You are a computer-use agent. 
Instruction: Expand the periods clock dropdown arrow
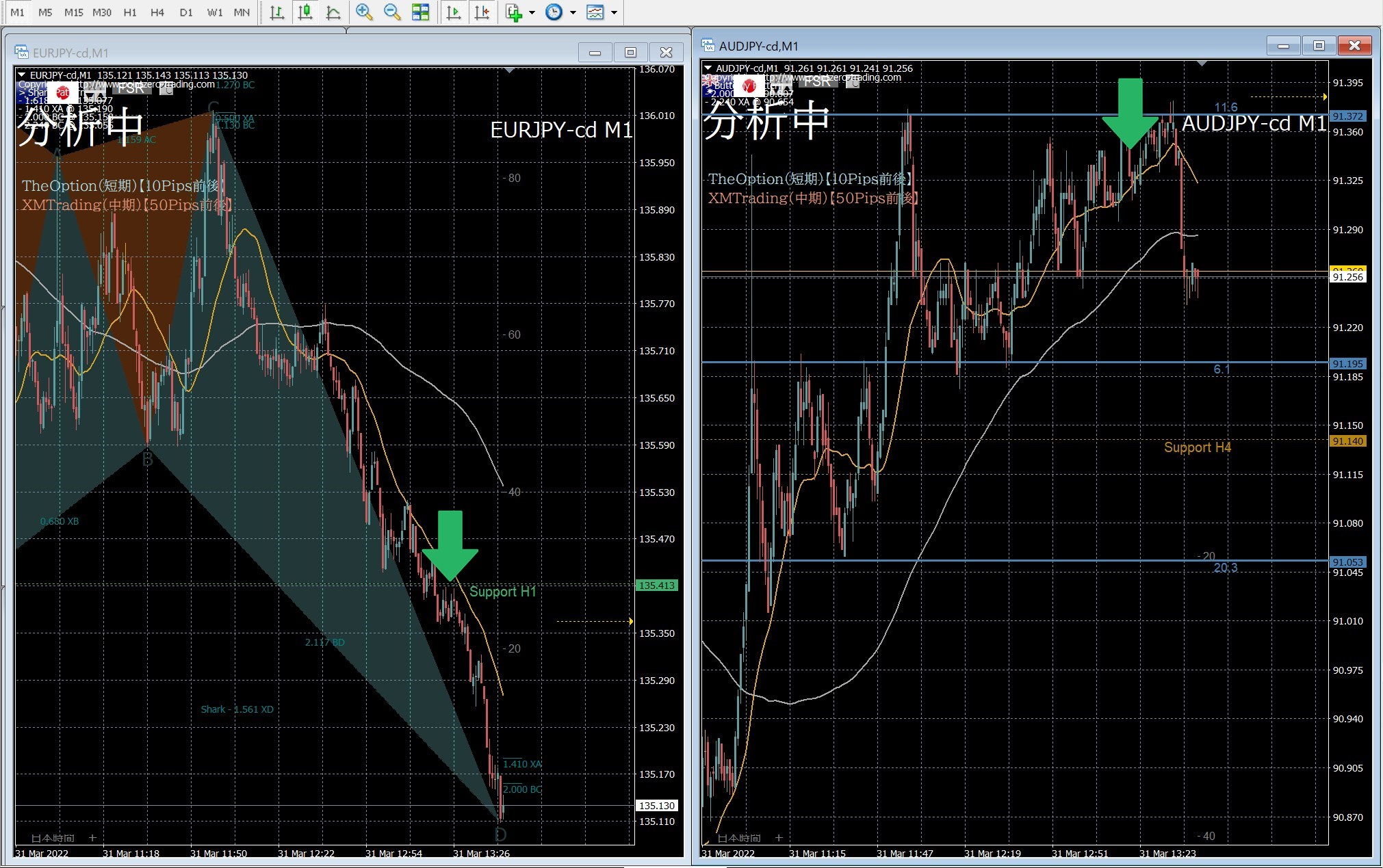tap(573, 12)
